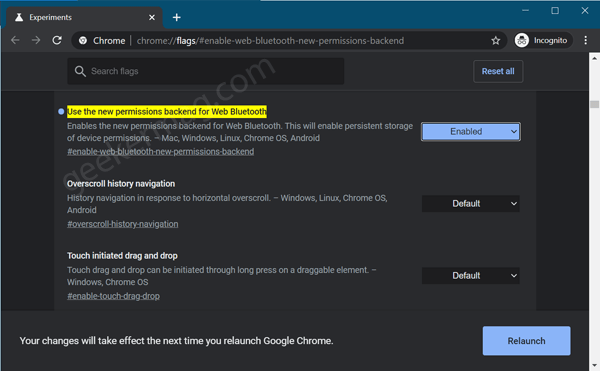Open a new tab with the plus icon
600x371 pixels.
(176, 17)
